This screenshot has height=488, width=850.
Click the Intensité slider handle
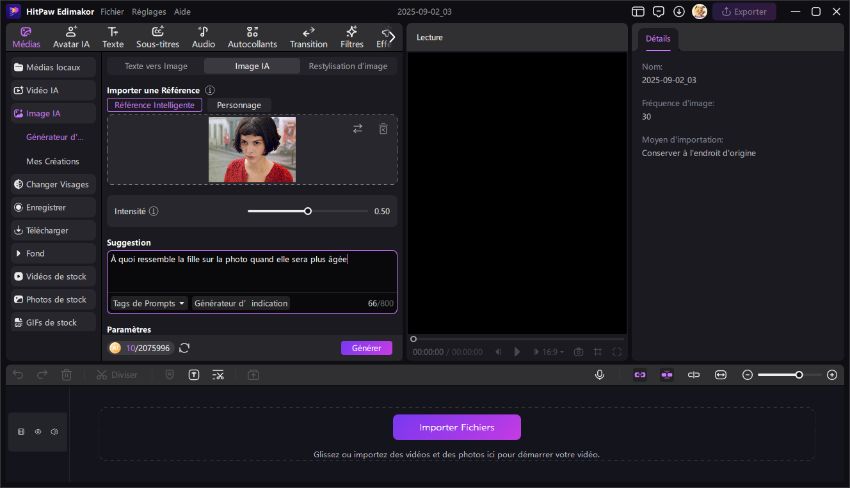point(308,211)
